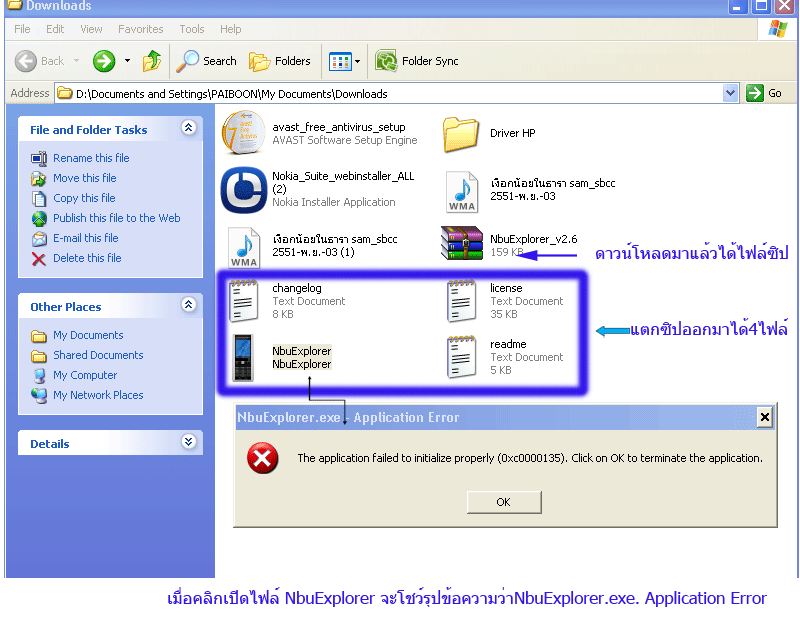Select the Driver HP folder icon
Screen dimensions: 800x644
tap(461, 134)
